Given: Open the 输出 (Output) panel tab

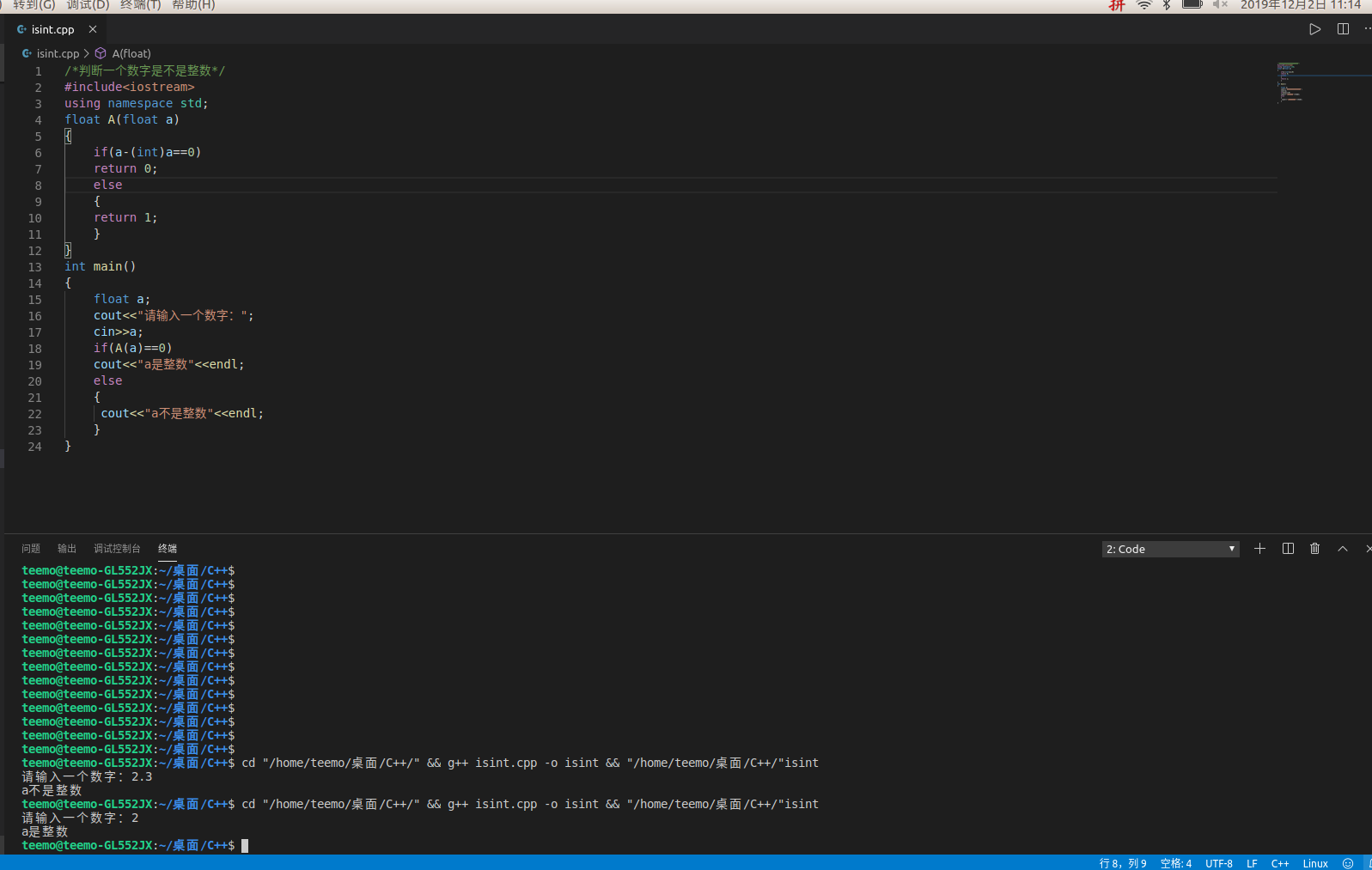Looking at the screenshot, I should 67,548.
